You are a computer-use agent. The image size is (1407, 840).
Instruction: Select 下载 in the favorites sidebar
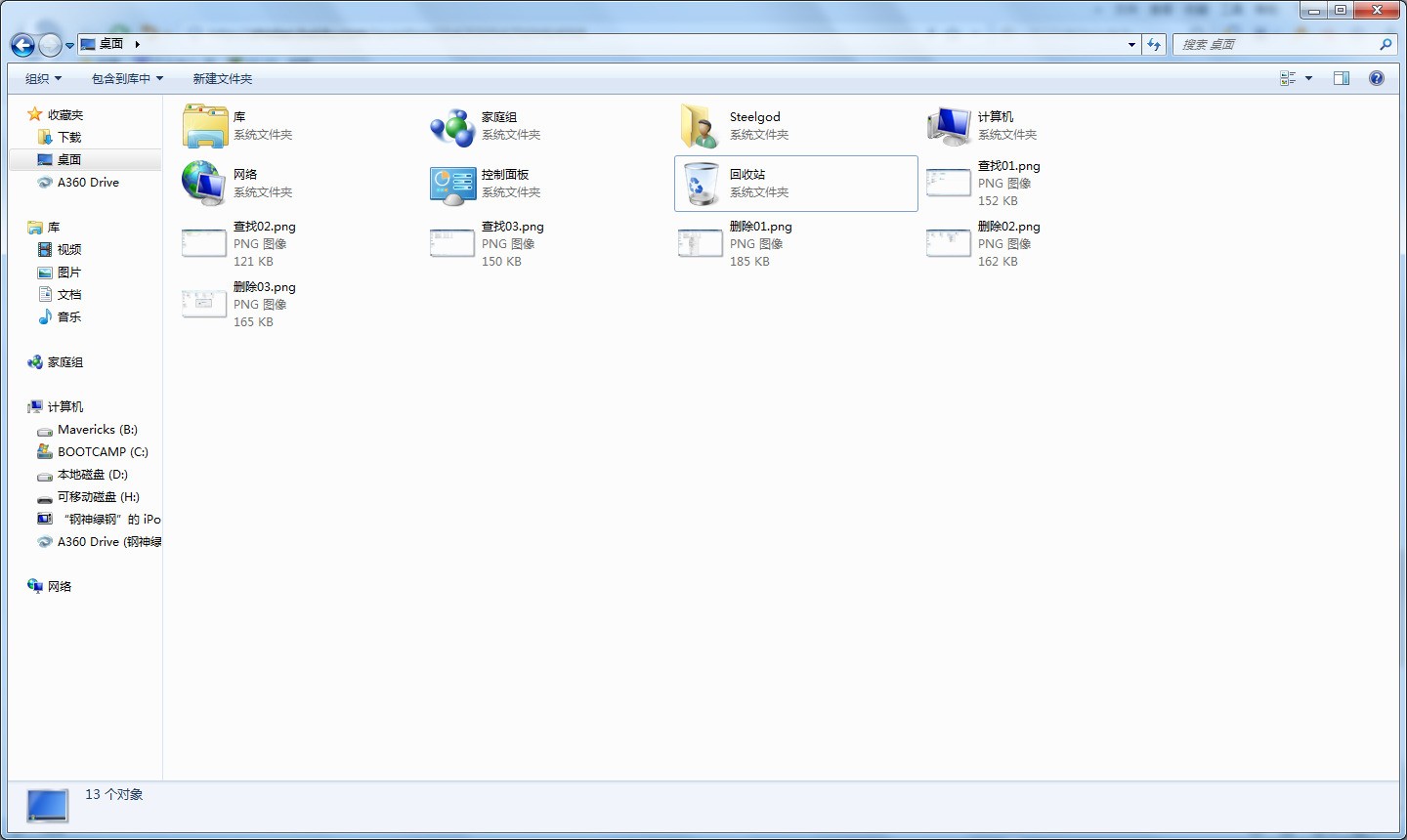pos(69,137)
